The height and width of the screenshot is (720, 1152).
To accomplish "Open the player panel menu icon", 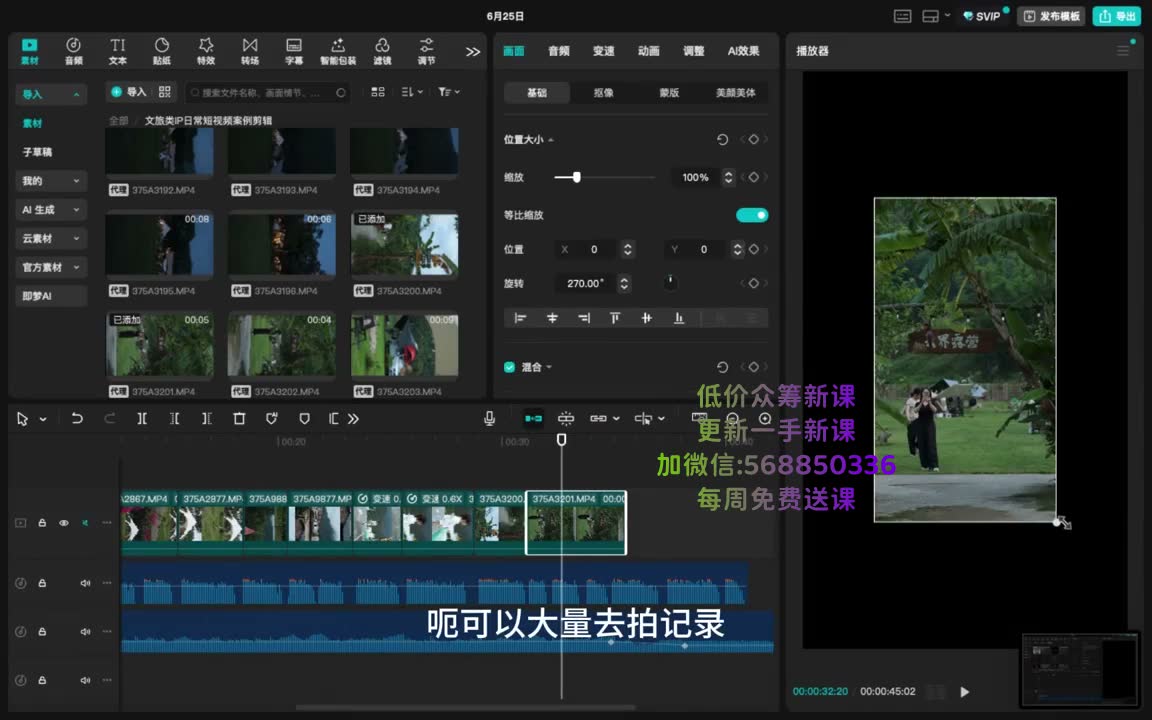I will point(1123,51).
